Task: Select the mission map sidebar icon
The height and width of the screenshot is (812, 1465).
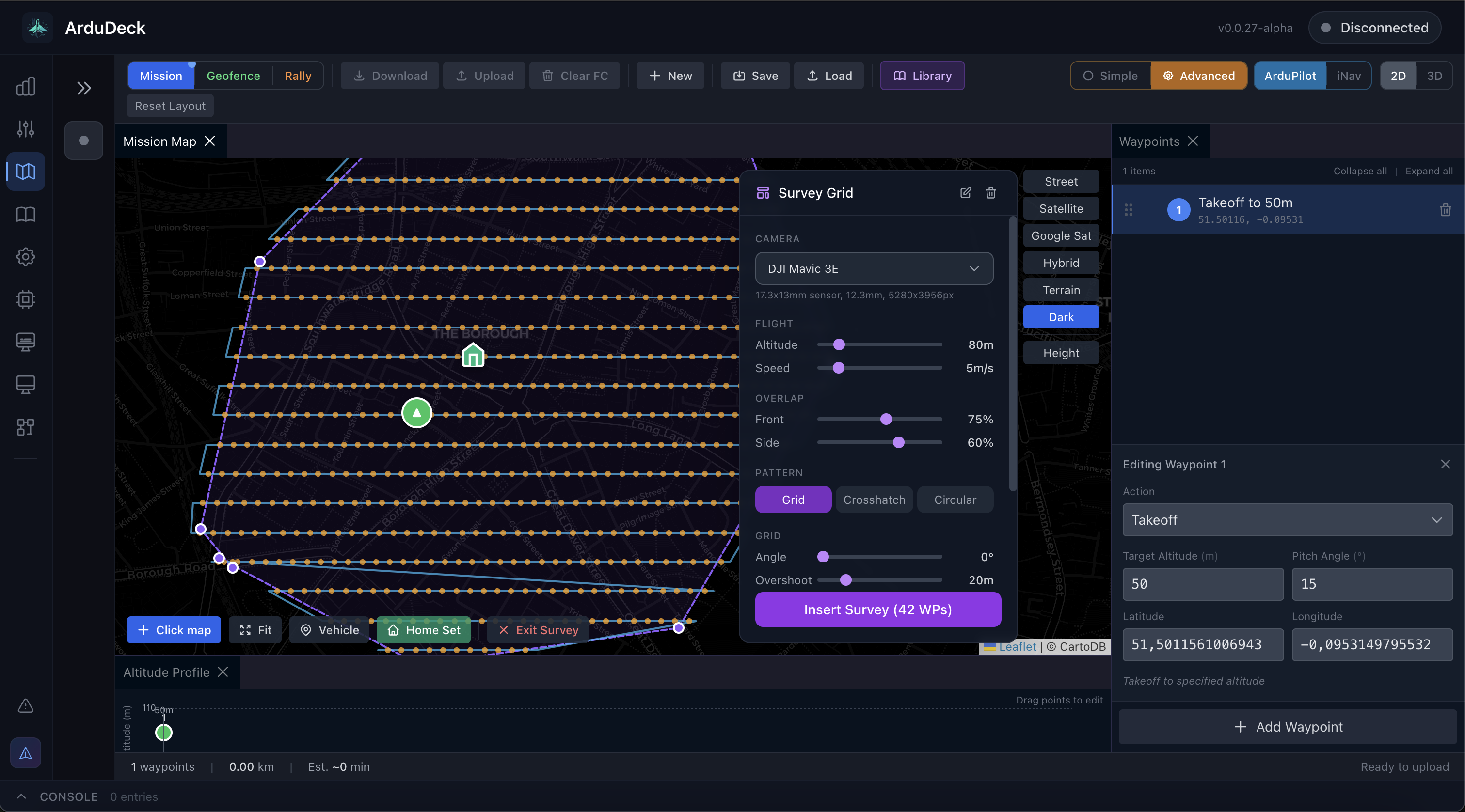Action: [x=26, y=171]
